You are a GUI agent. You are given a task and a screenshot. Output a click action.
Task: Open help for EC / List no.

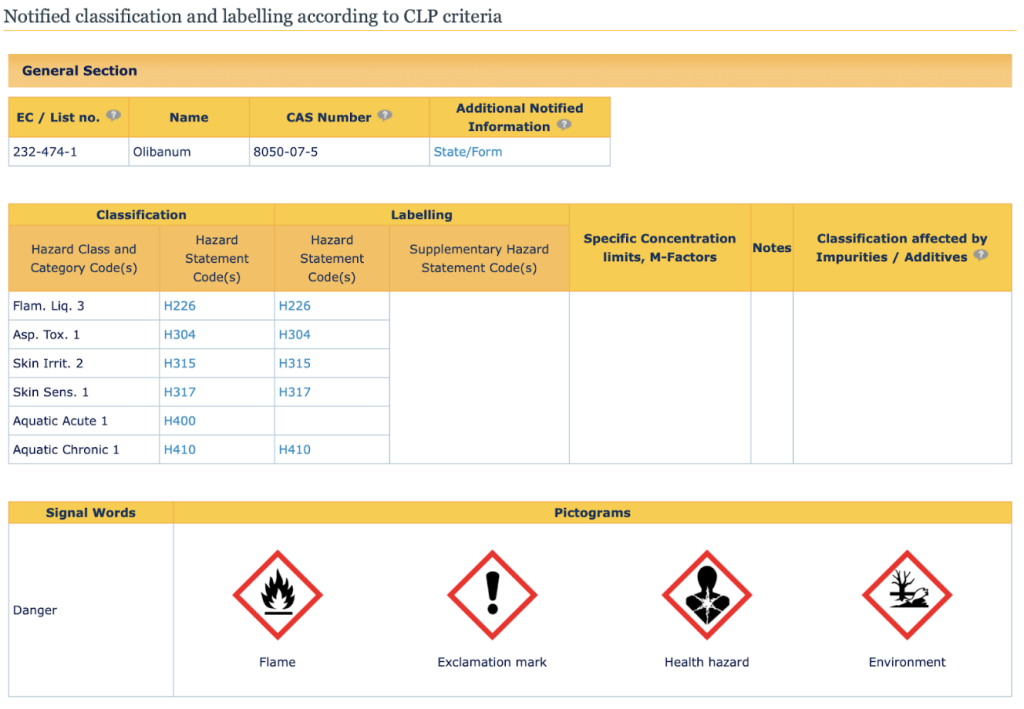(114, 115)
